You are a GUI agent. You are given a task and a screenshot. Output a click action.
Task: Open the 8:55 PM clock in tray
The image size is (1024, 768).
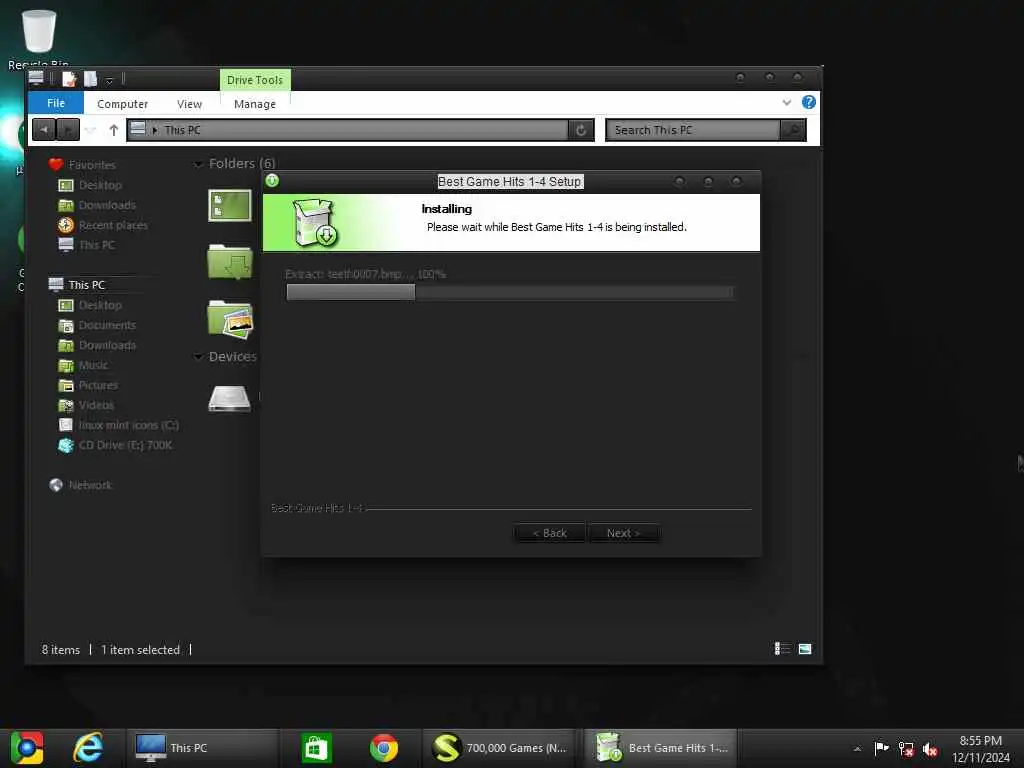coord(980,748)
